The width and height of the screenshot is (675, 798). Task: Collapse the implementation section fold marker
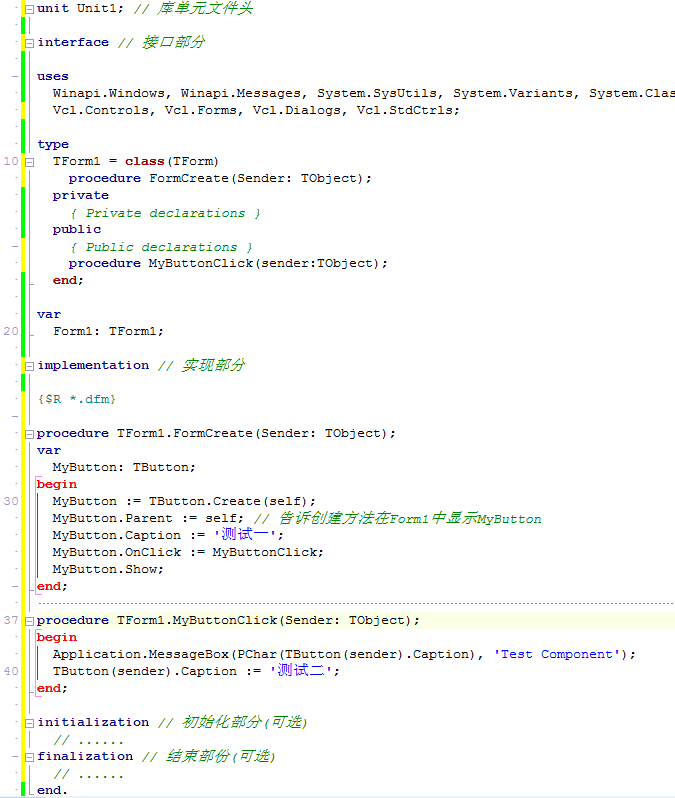pos(29,366)
